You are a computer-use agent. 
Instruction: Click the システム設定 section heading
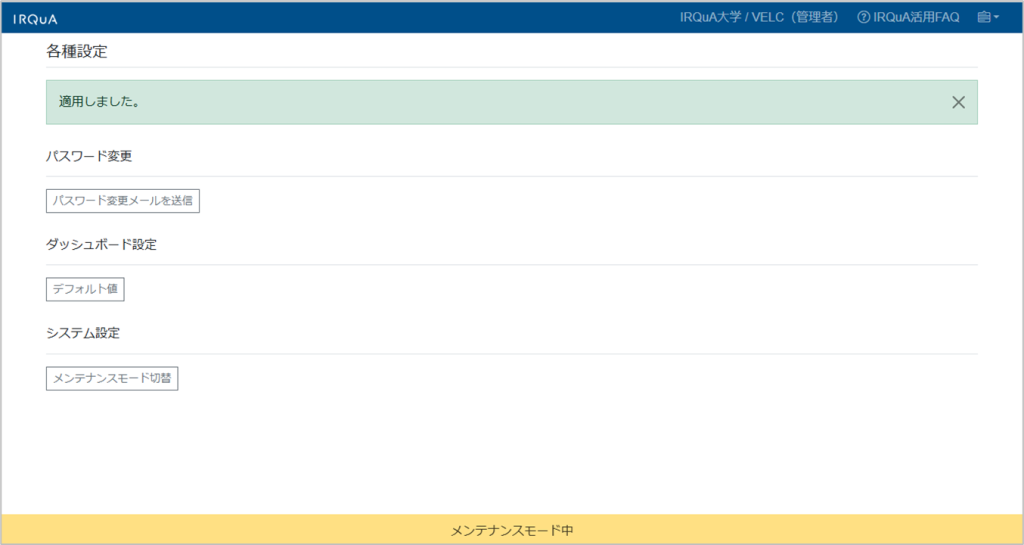click(x=90, y=332)
